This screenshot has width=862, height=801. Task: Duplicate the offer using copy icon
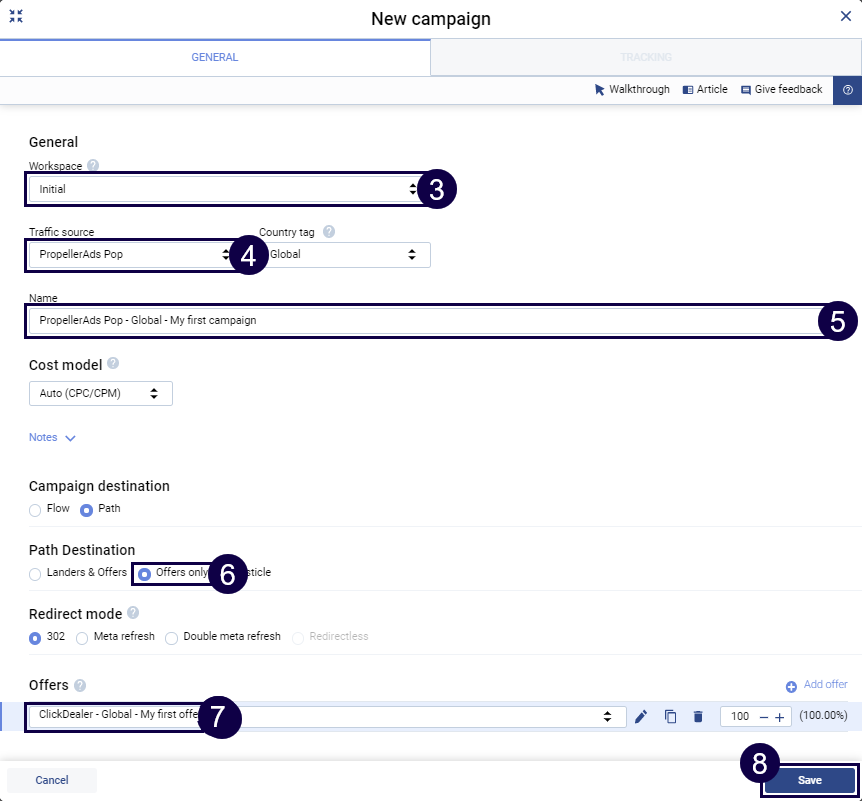tap(670, 716)
